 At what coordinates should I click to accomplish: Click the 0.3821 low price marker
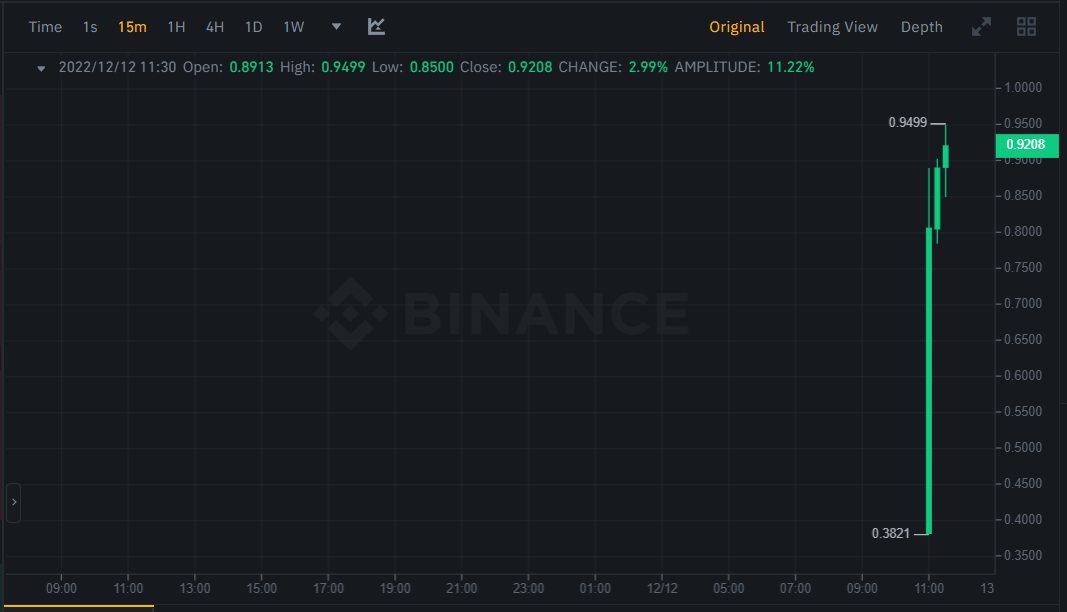[891, 534]
